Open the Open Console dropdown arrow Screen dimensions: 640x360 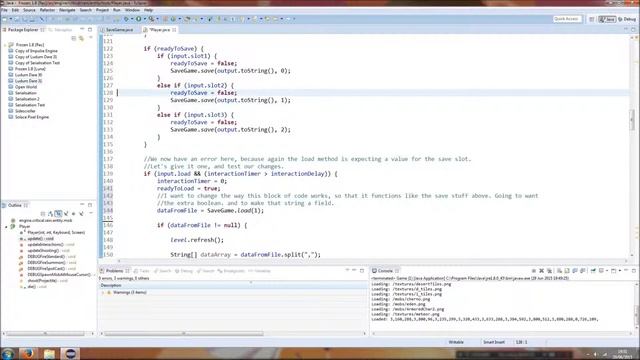pyautogui.click(x=620, y=271)
